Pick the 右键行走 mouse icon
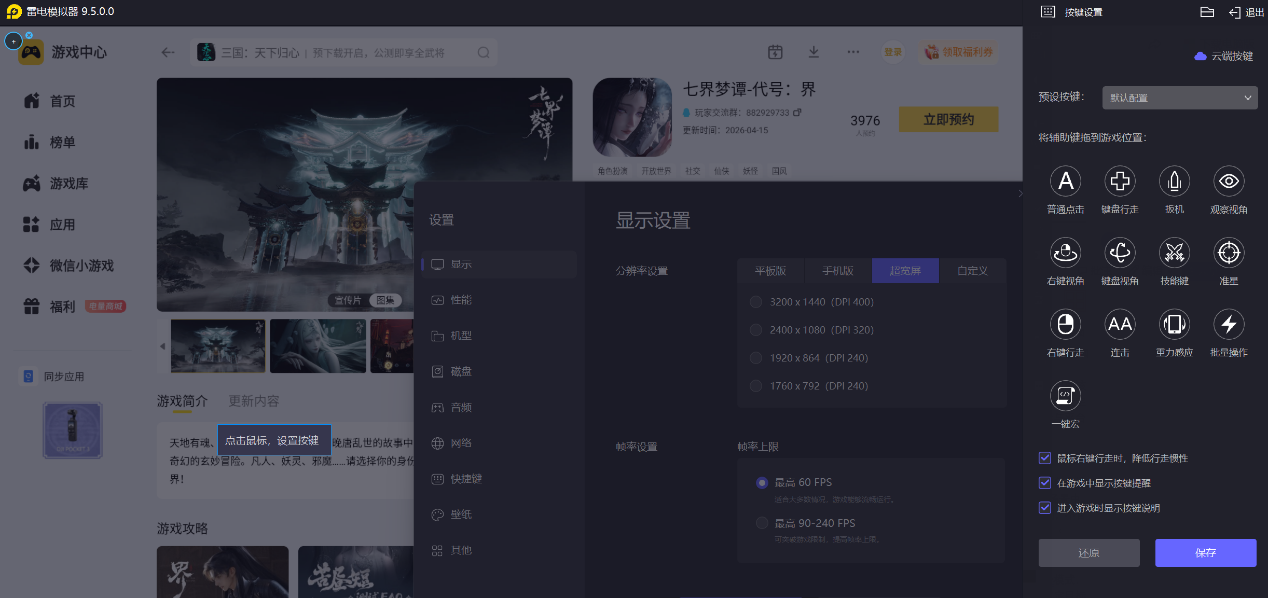 (1066, 324)
